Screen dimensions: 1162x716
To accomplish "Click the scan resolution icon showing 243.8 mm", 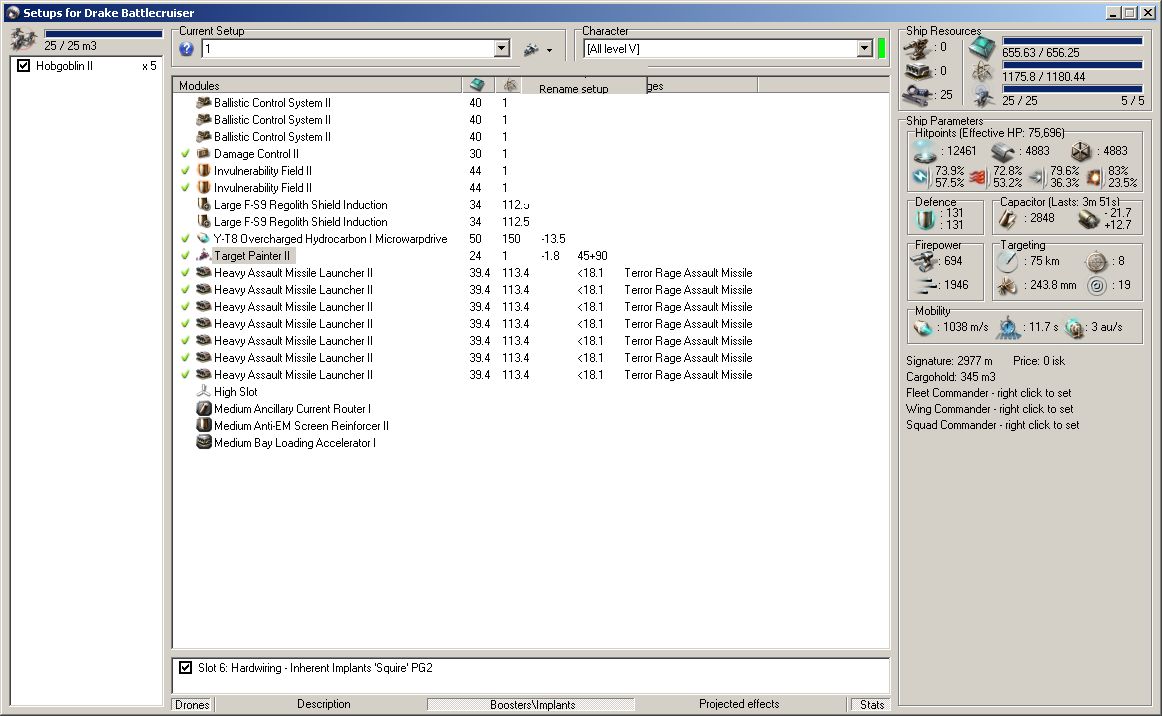I will 1008,285.
